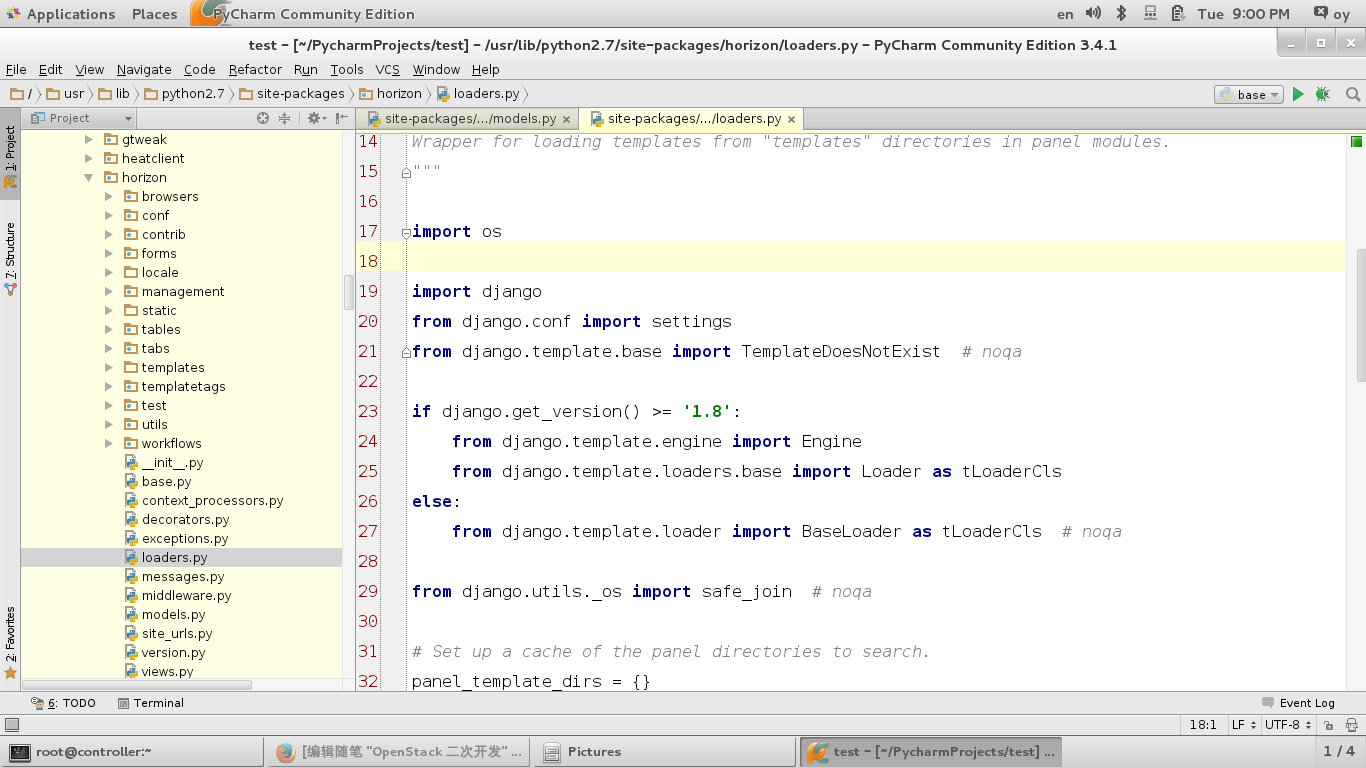This screenshot has height=768, width=1366.
Task: Expand the templatetags folder
Action: 109,387
